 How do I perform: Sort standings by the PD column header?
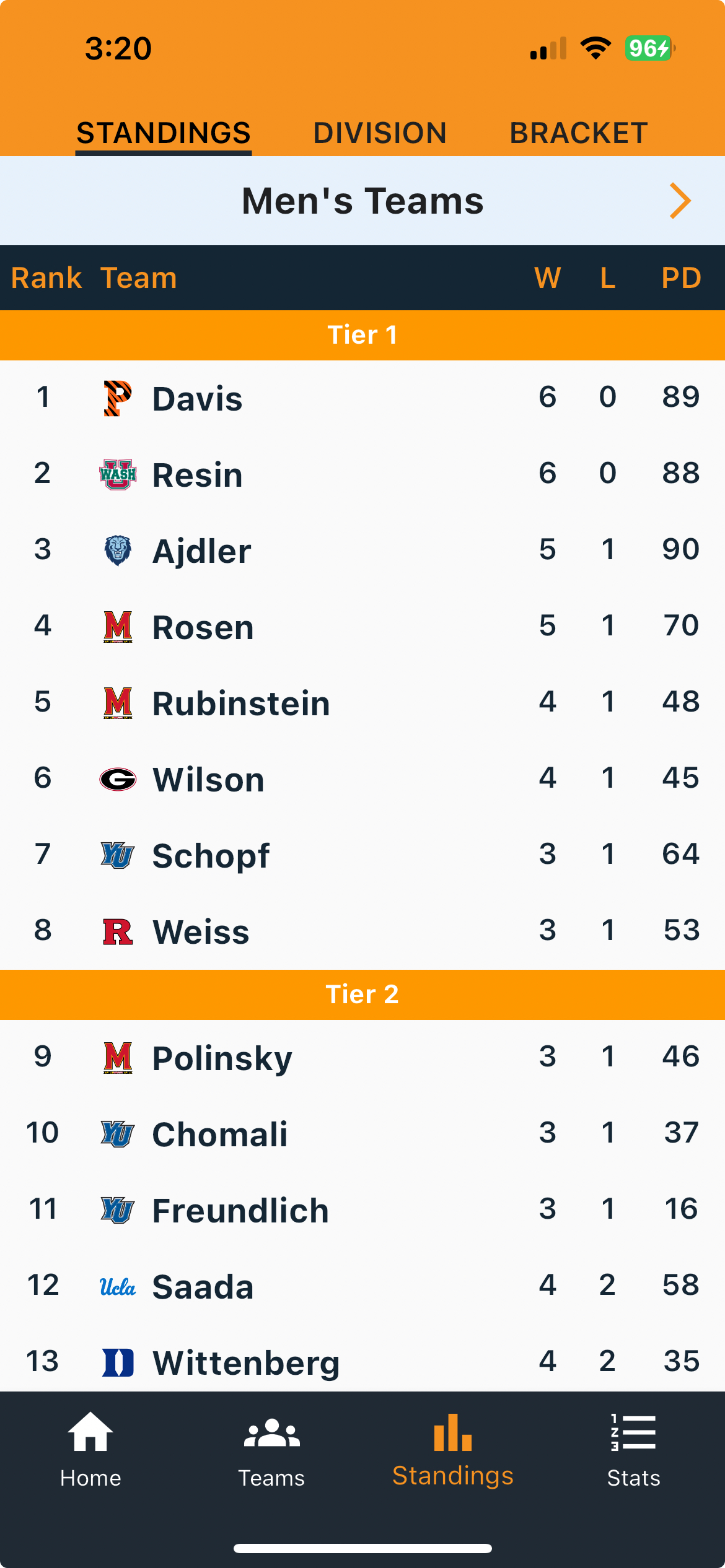[681, 277]
